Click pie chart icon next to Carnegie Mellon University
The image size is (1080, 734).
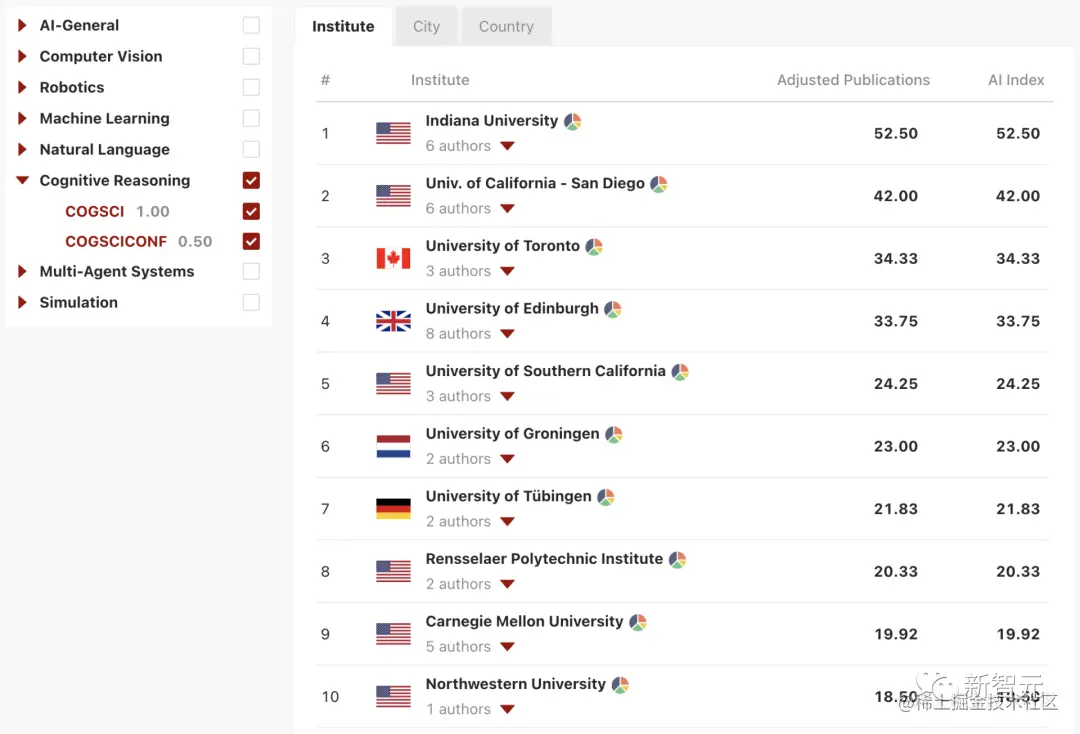point(638,622)
